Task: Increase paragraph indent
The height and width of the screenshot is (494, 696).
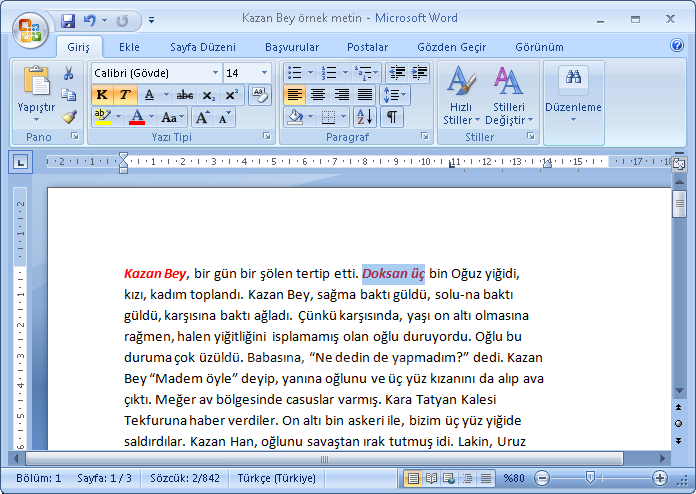Action: (419, 72)
